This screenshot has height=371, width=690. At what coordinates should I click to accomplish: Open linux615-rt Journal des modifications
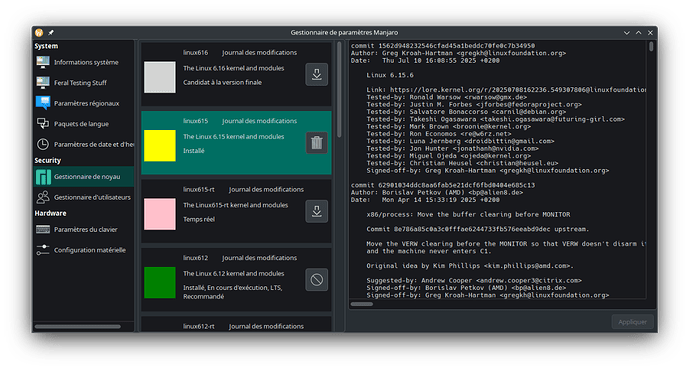(x=266, y=189)
